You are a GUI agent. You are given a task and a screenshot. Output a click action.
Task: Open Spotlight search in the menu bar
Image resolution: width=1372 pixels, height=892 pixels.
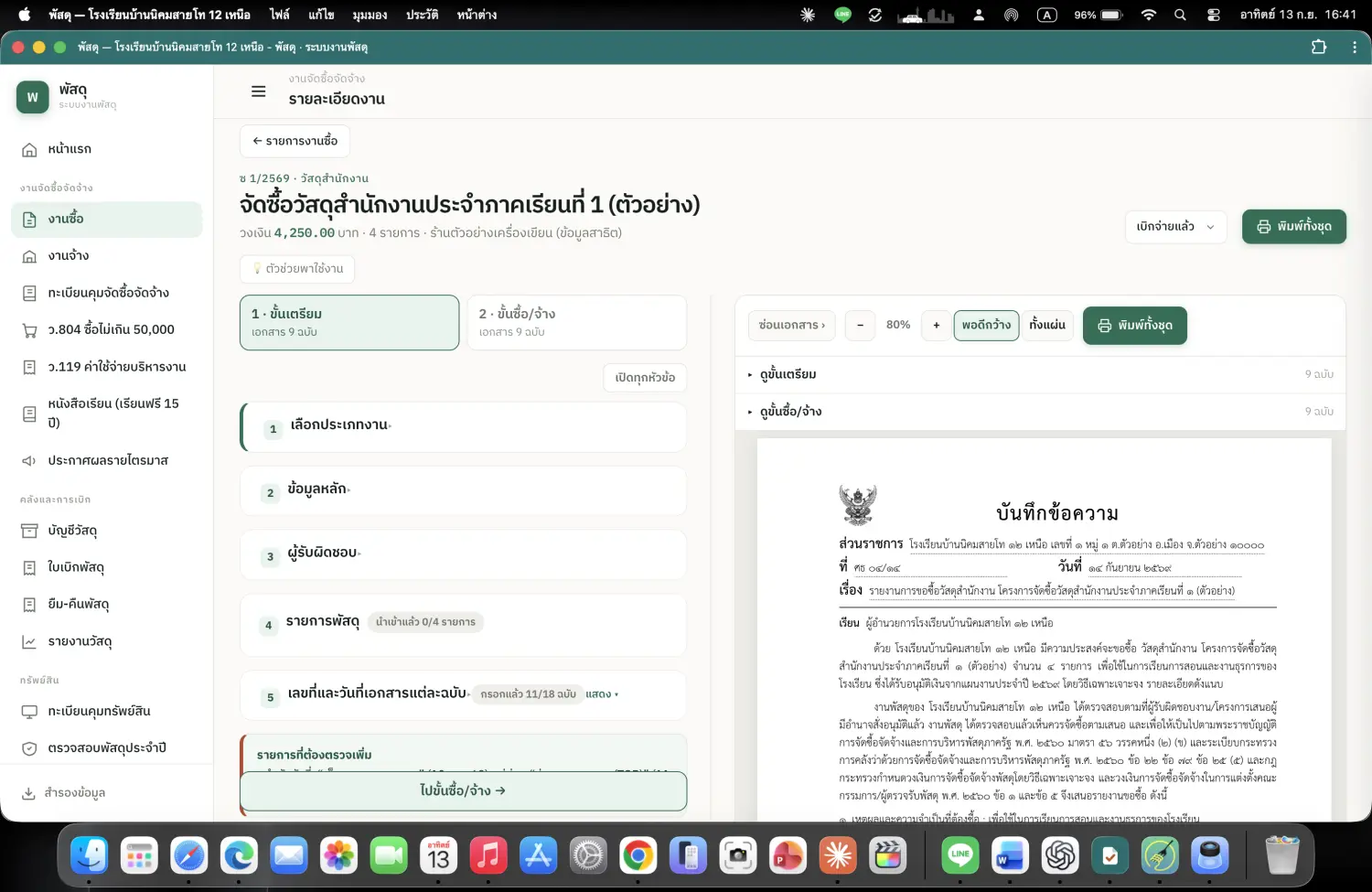tap(1180, 15)
